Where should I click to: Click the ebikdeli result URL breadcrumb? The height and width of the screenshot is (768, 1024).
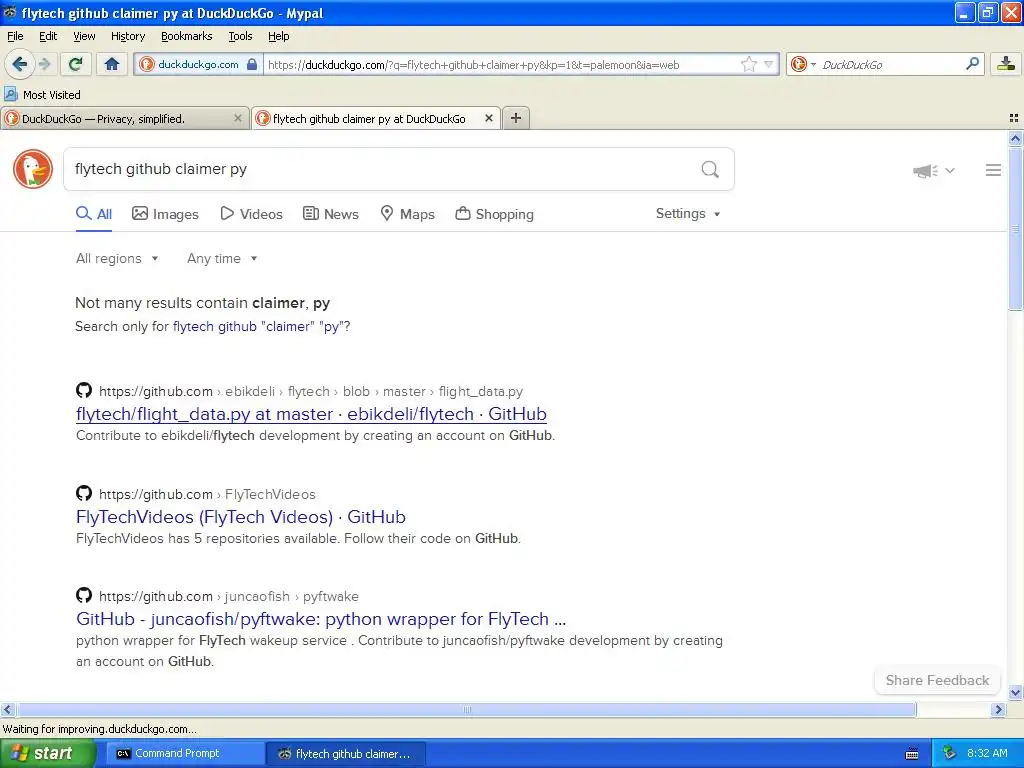tap(311, 391)
